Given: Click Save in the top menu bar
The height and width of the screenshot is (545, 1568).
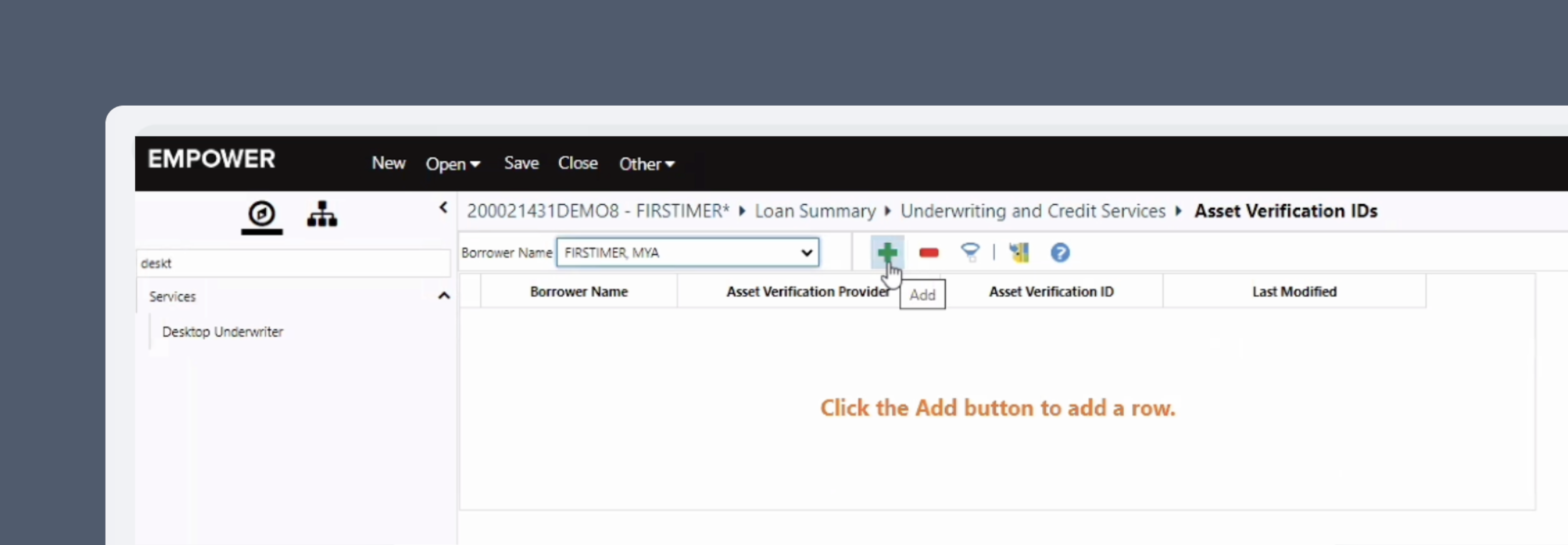Looking at the screenshot, I should click(520, 163).
